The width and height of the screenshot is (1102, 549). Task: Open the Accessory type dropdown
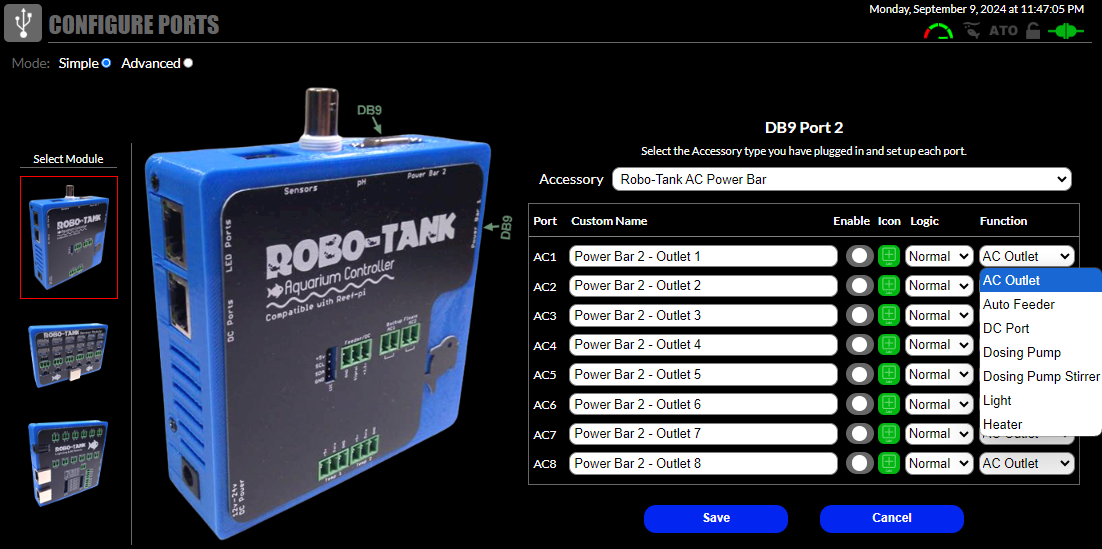click(841, 180)
